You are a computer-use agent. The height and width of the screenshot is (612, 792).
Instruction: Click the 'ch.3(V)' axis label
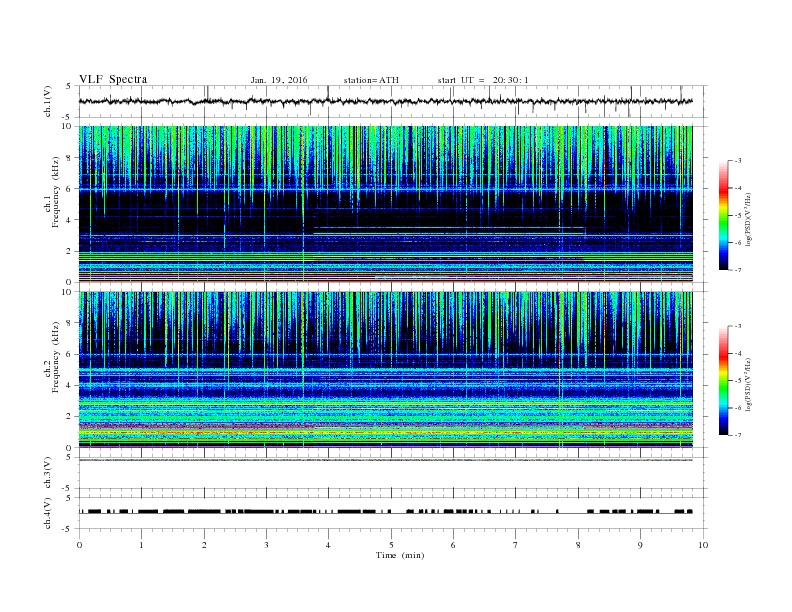(x=48, y=473)
